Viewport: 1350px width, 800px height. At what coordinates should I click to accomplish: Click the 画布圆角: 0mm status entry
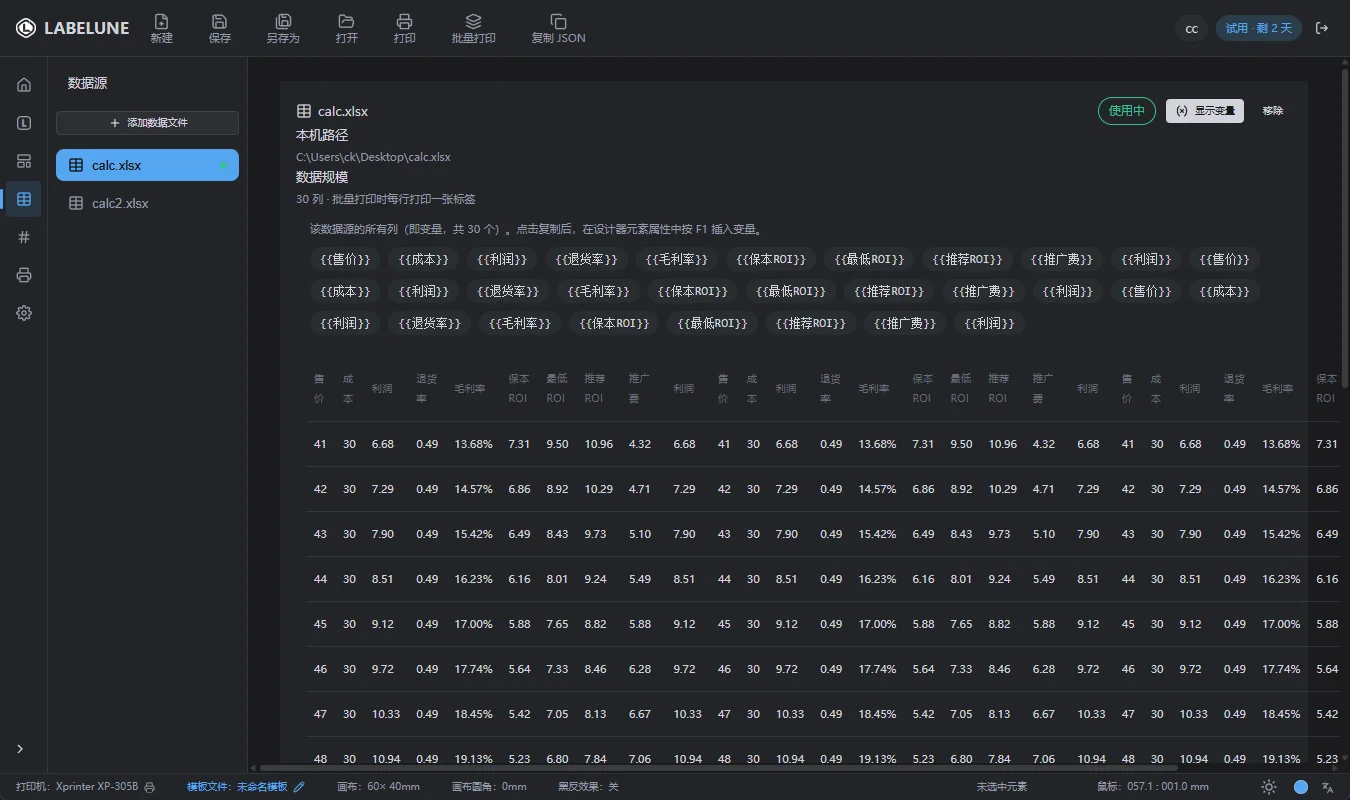click(489, 787)
